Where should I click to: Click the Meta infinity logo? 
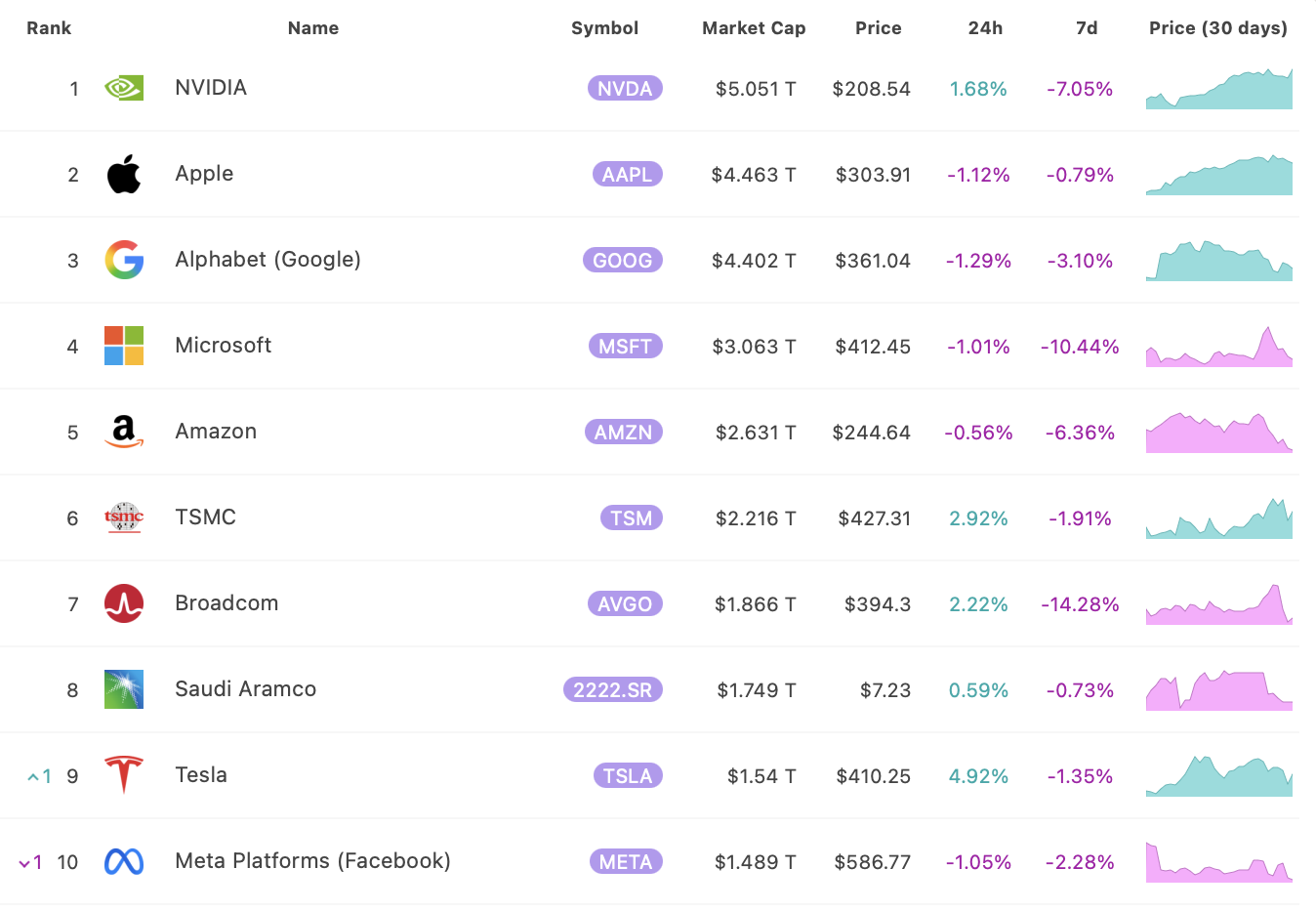tap(124, 861)
